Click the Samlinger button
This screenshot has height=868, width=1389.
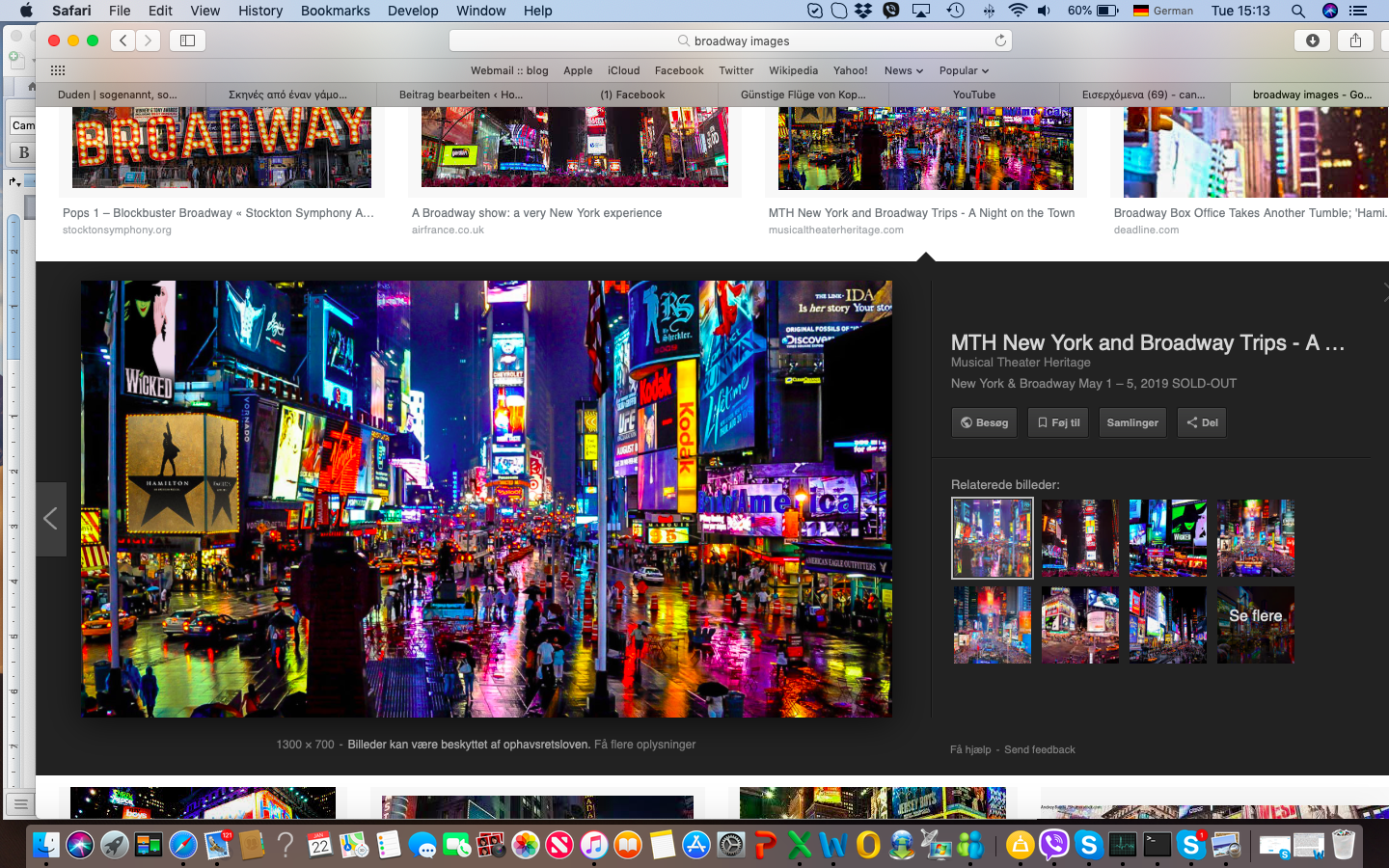[1132, 422]
